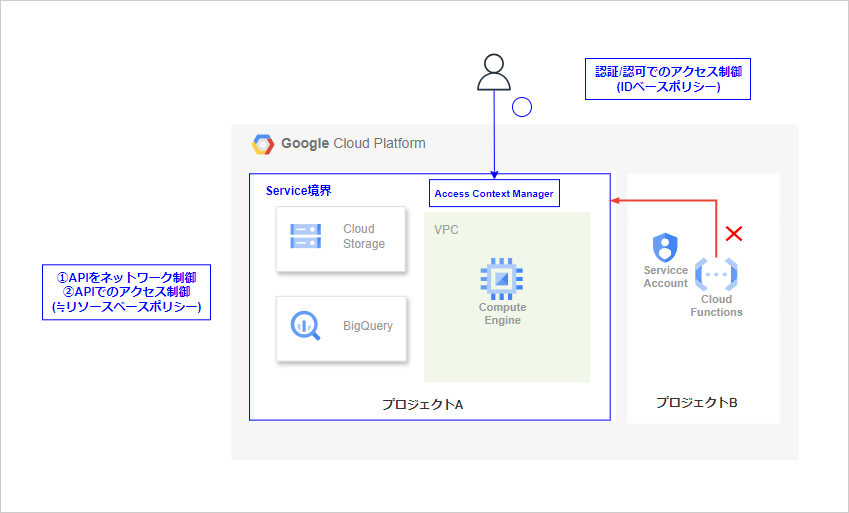Click the user person icon at top
This screenshot has width=849, height=513.
[494, 72]
